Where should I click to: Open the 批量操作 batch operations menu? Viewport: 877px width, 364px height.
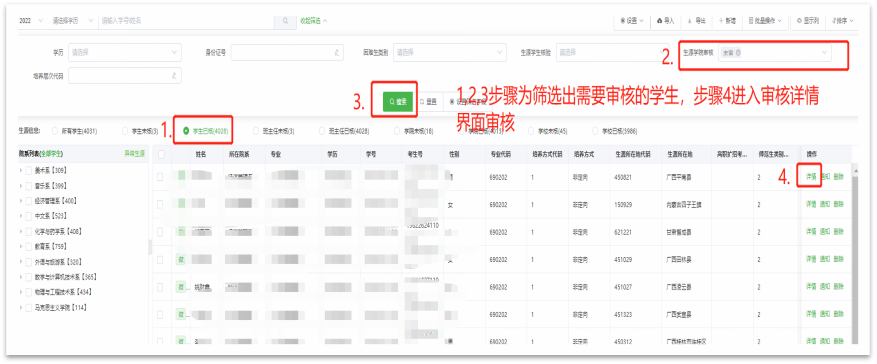coord(765,21)
